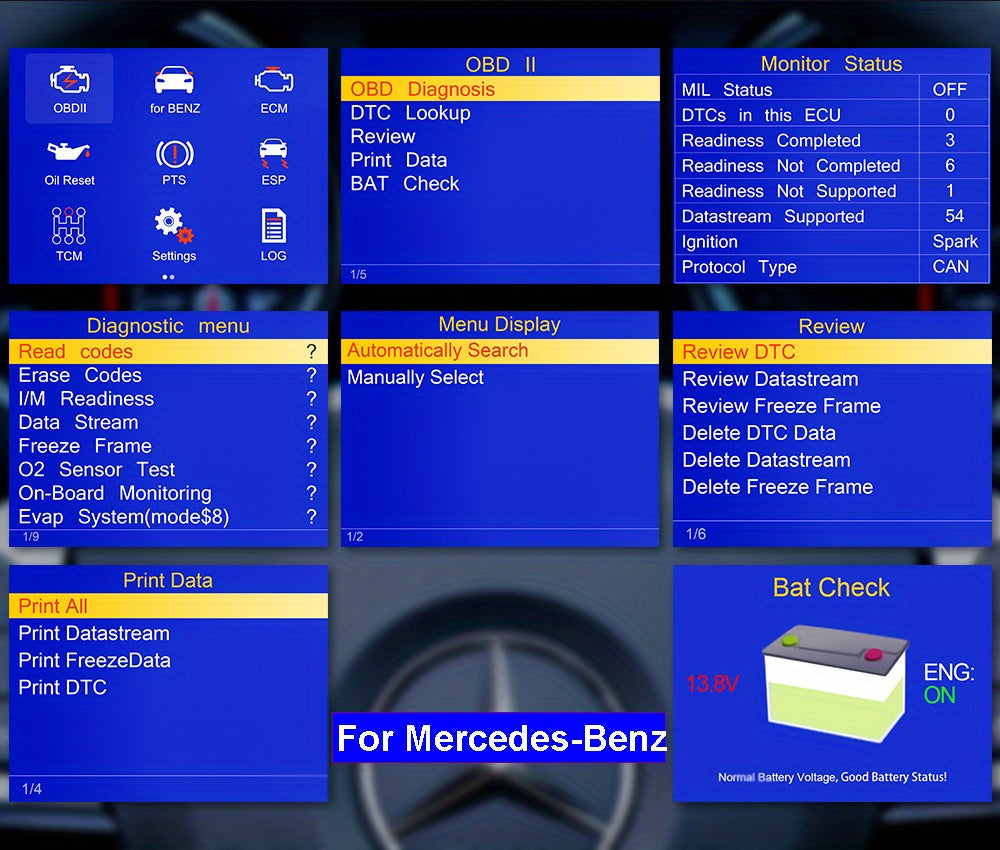Open Settings gear icon
1000x850 pixels.
174,234
